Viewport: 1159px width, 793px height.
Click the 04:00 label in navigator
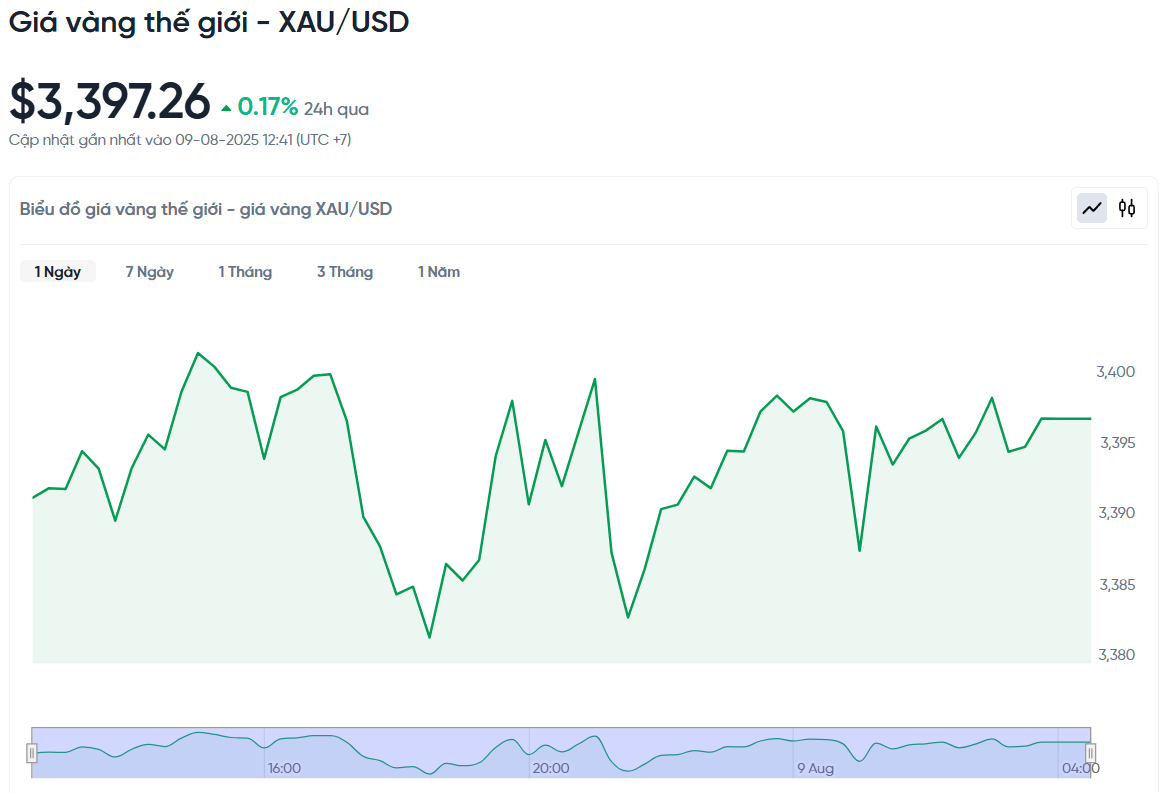(1081, 769)
